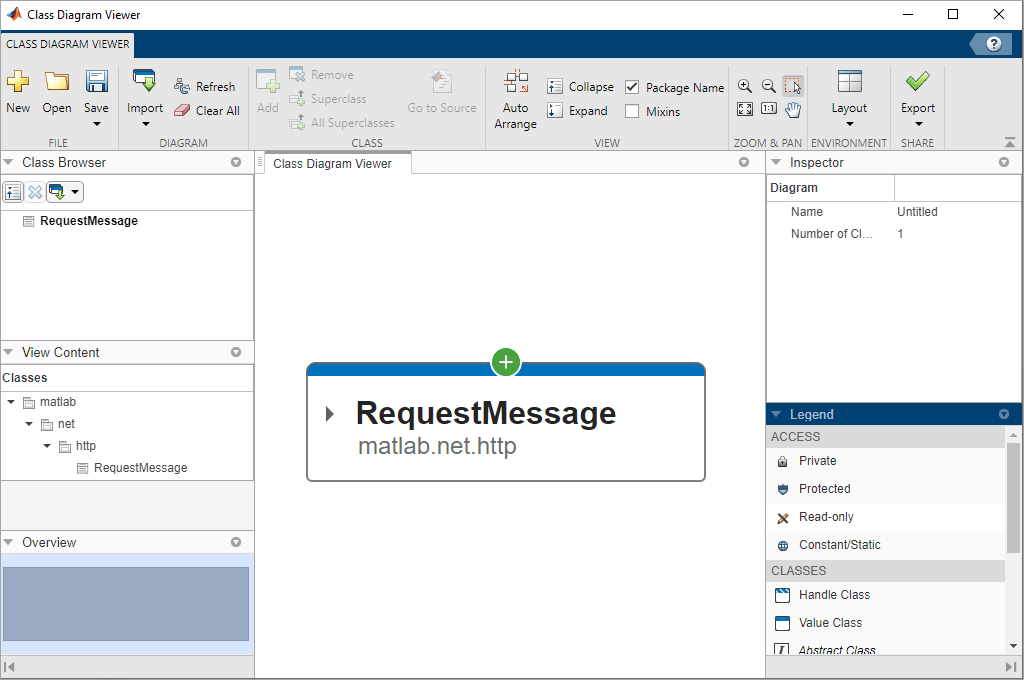Activate the Pan hand tool
This screenshot has height=680, width=1024.
tap(793, 108)
